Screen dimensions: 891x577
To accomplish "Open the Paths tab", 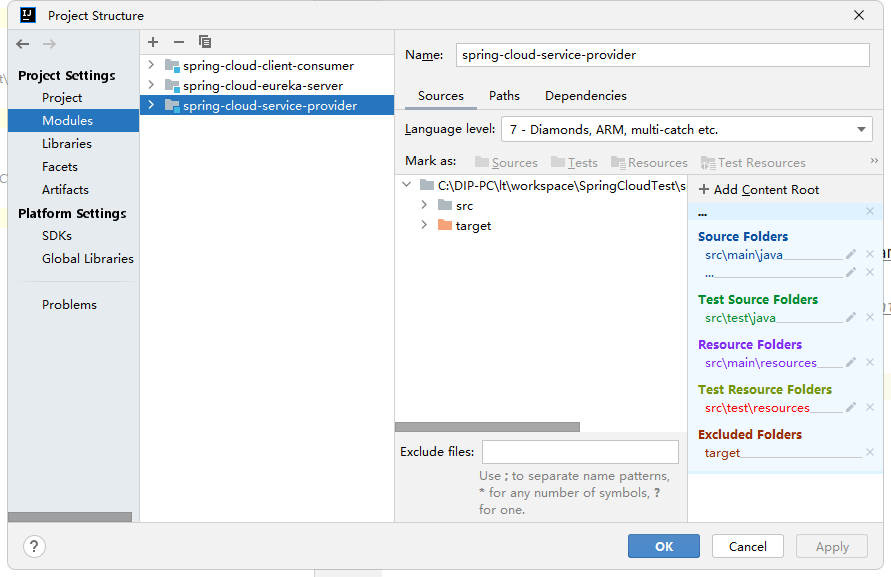I will tap(504, 96).
